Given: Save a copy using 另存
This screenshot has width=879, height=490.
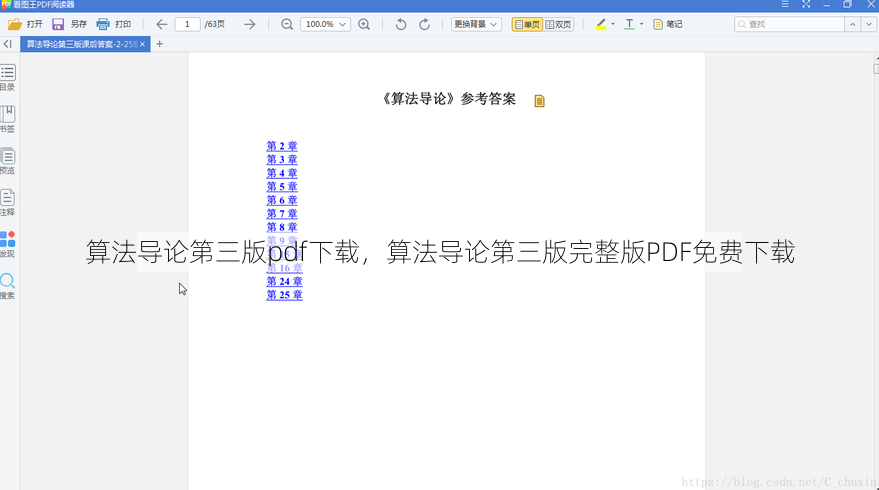Looking at the screenshot, I should click(x=70, y=24).
